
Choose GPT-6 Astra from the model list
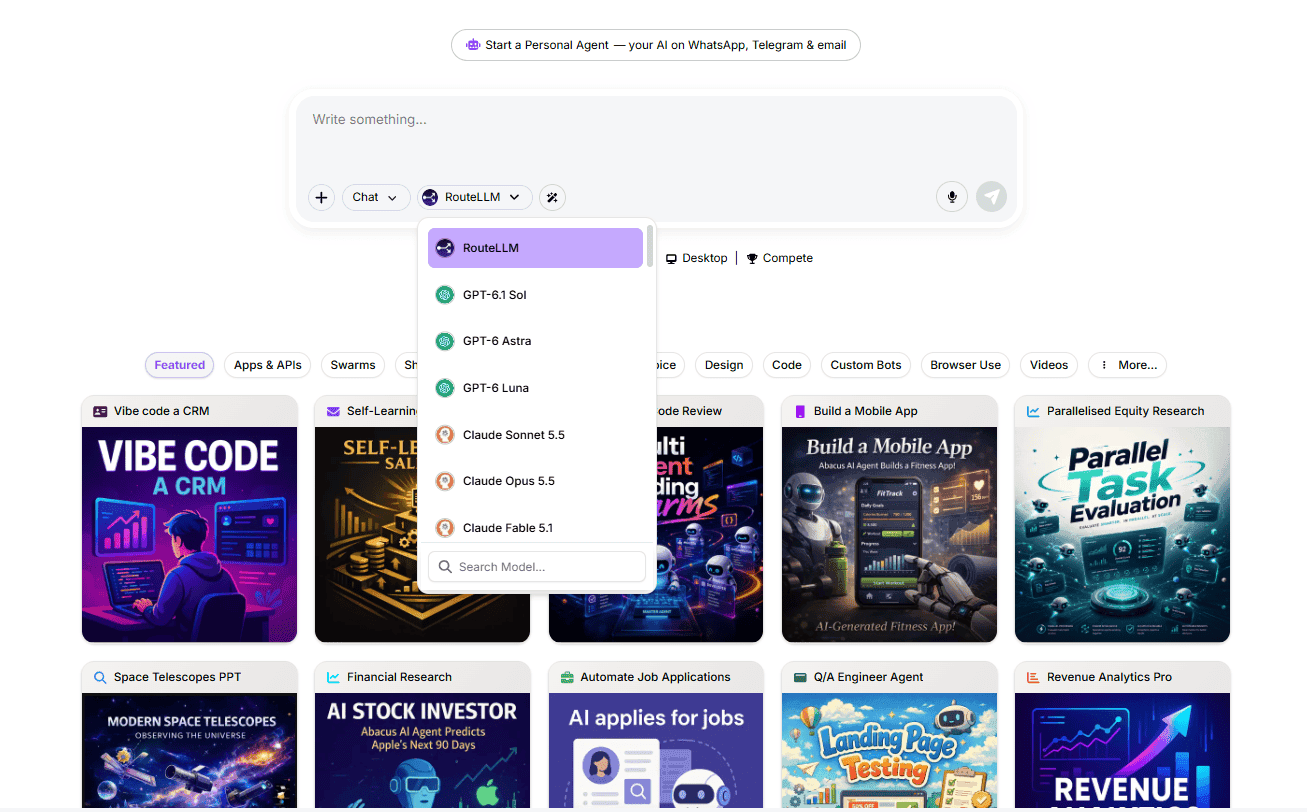[535, 341]
